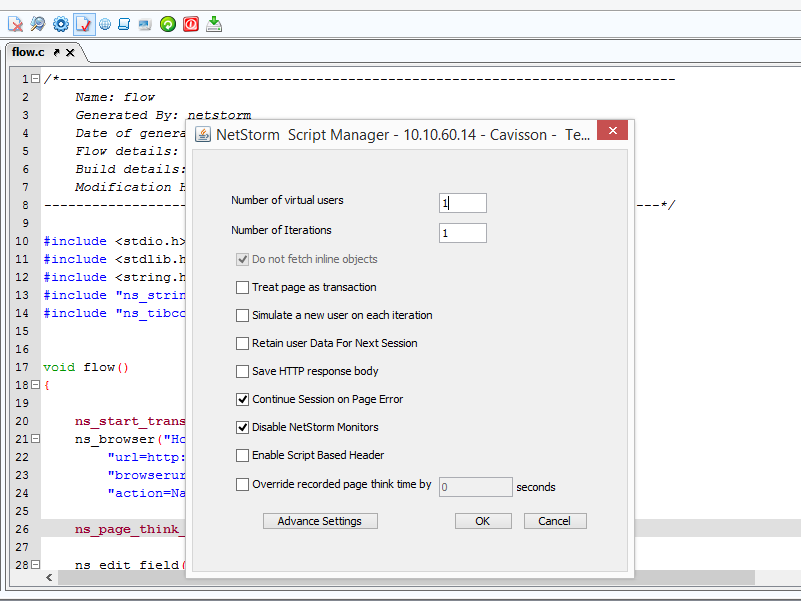Click the NetStorm Script Manager dialog title text
This screenshot has width=801, height=601.
point(403,135)
